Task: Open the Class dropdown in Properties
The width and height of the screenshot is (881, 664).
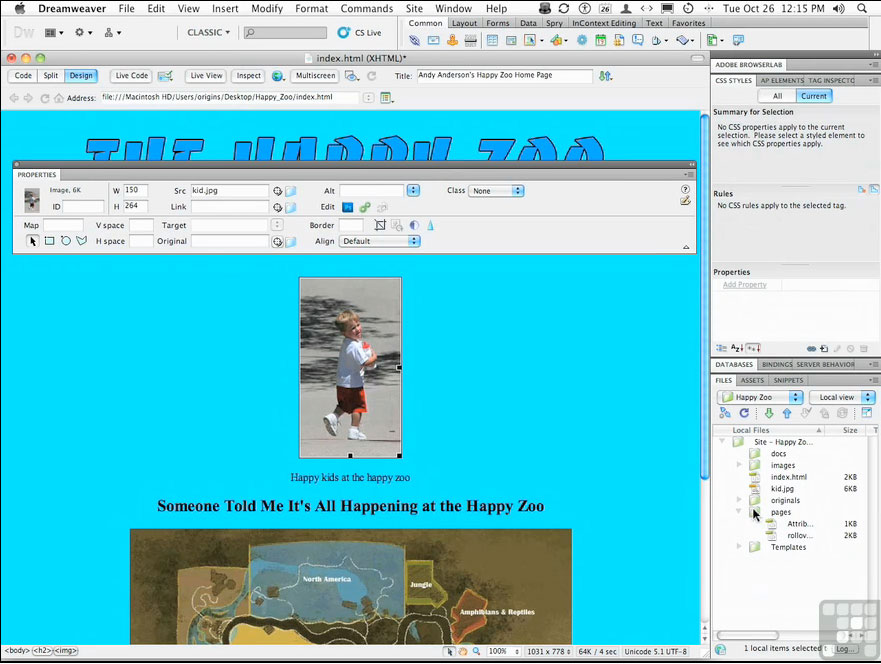Action: [497, 190]
